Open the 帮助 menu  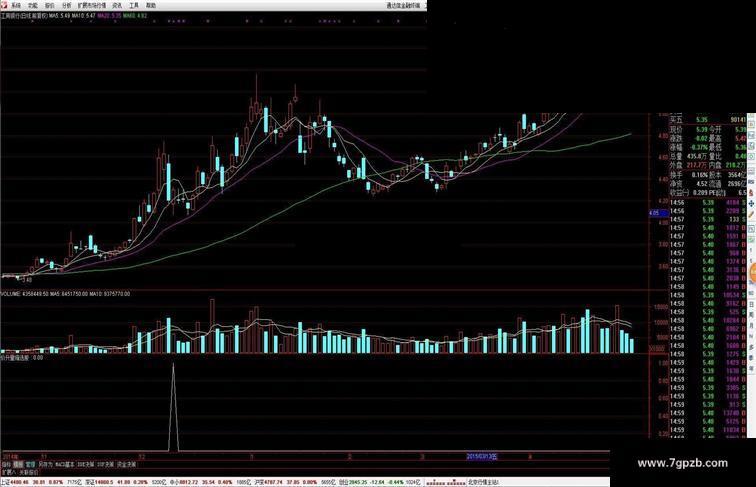pyautogui.click(x=151, y=6)
